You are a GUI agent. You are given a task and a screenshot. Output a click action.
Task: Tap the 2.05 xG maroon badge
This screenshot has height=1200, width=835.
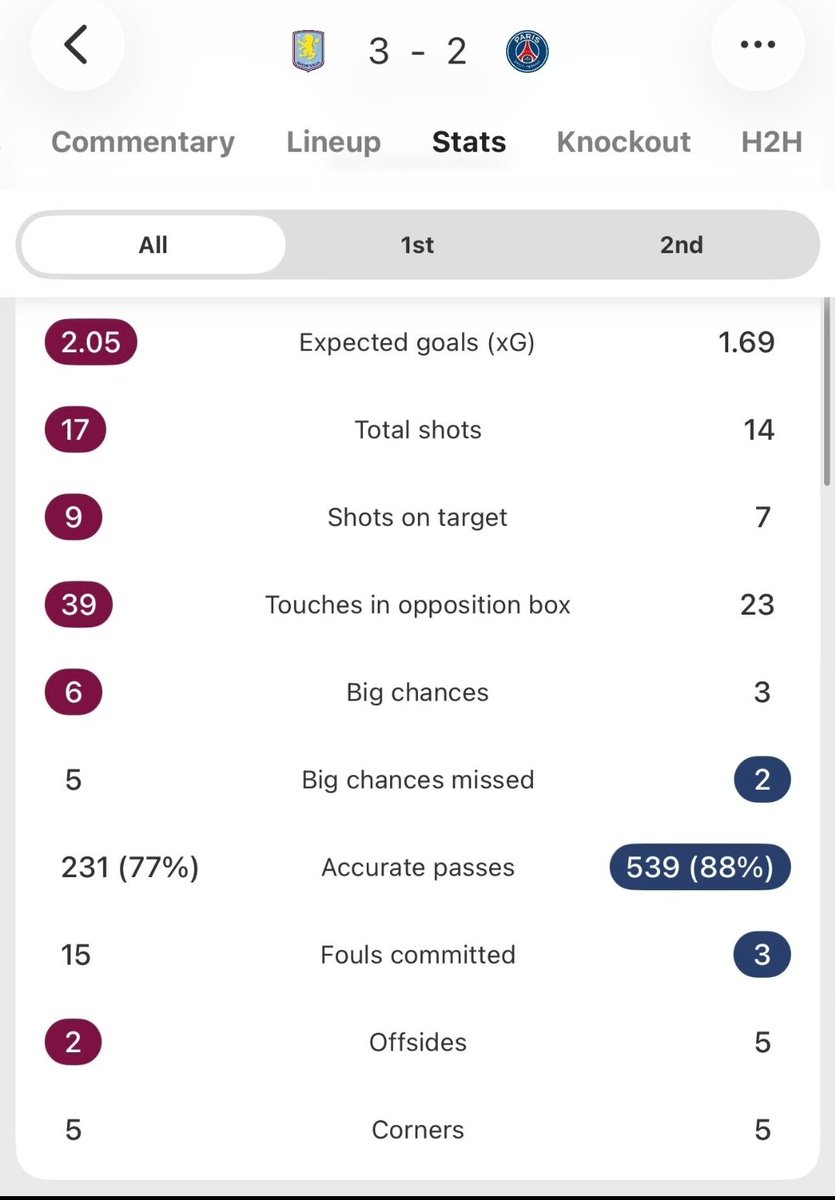pos(90,342)
